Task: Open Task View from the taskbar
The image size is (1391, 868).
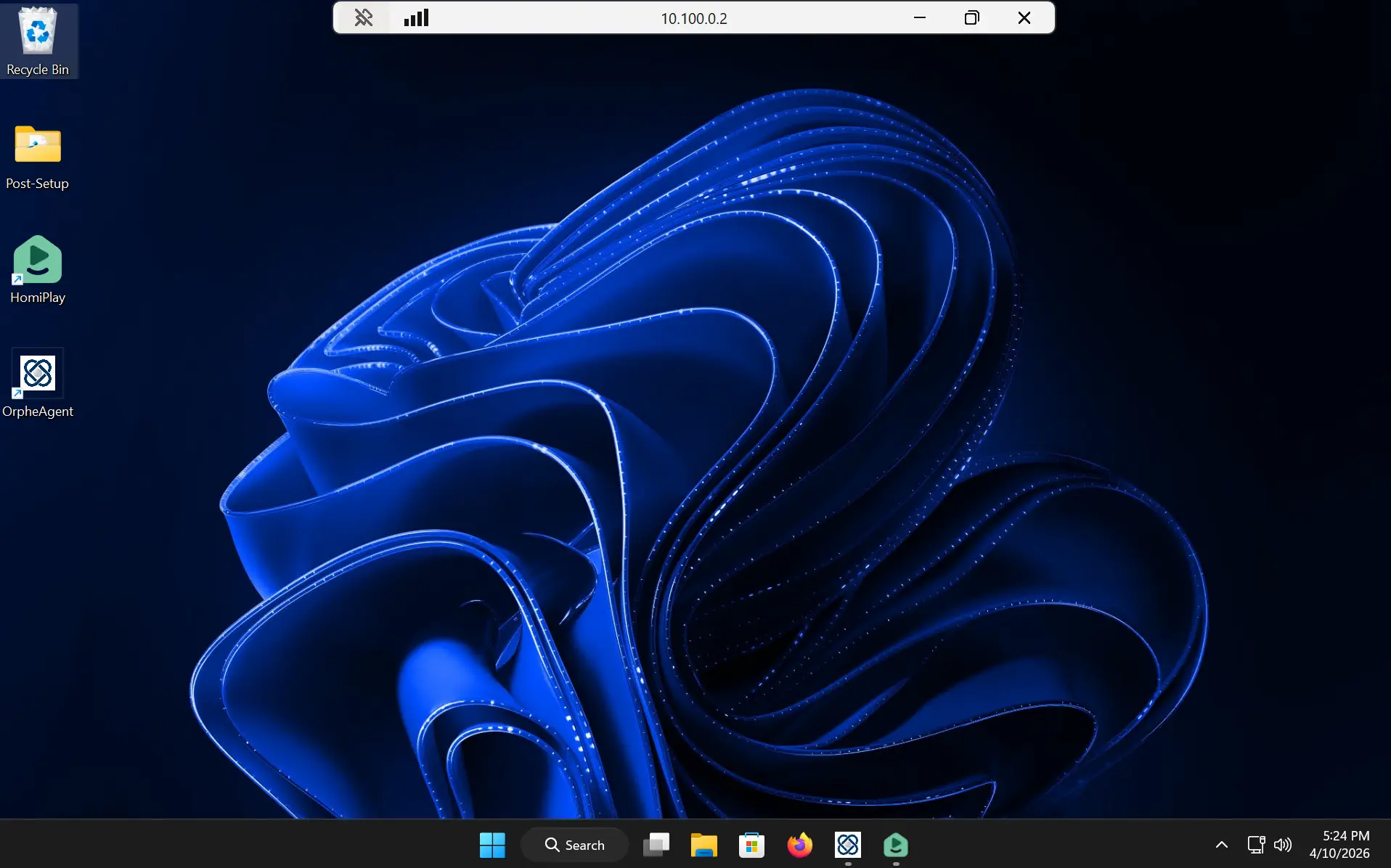Action: click(656, 845)
